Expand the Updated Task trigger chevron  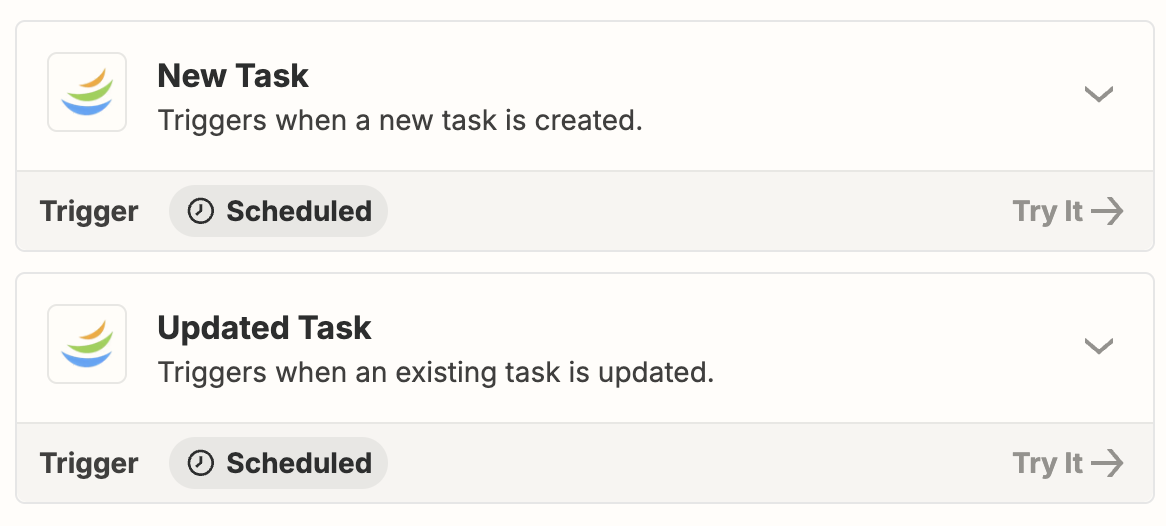pyautogui.click(x=1098, y=346)
